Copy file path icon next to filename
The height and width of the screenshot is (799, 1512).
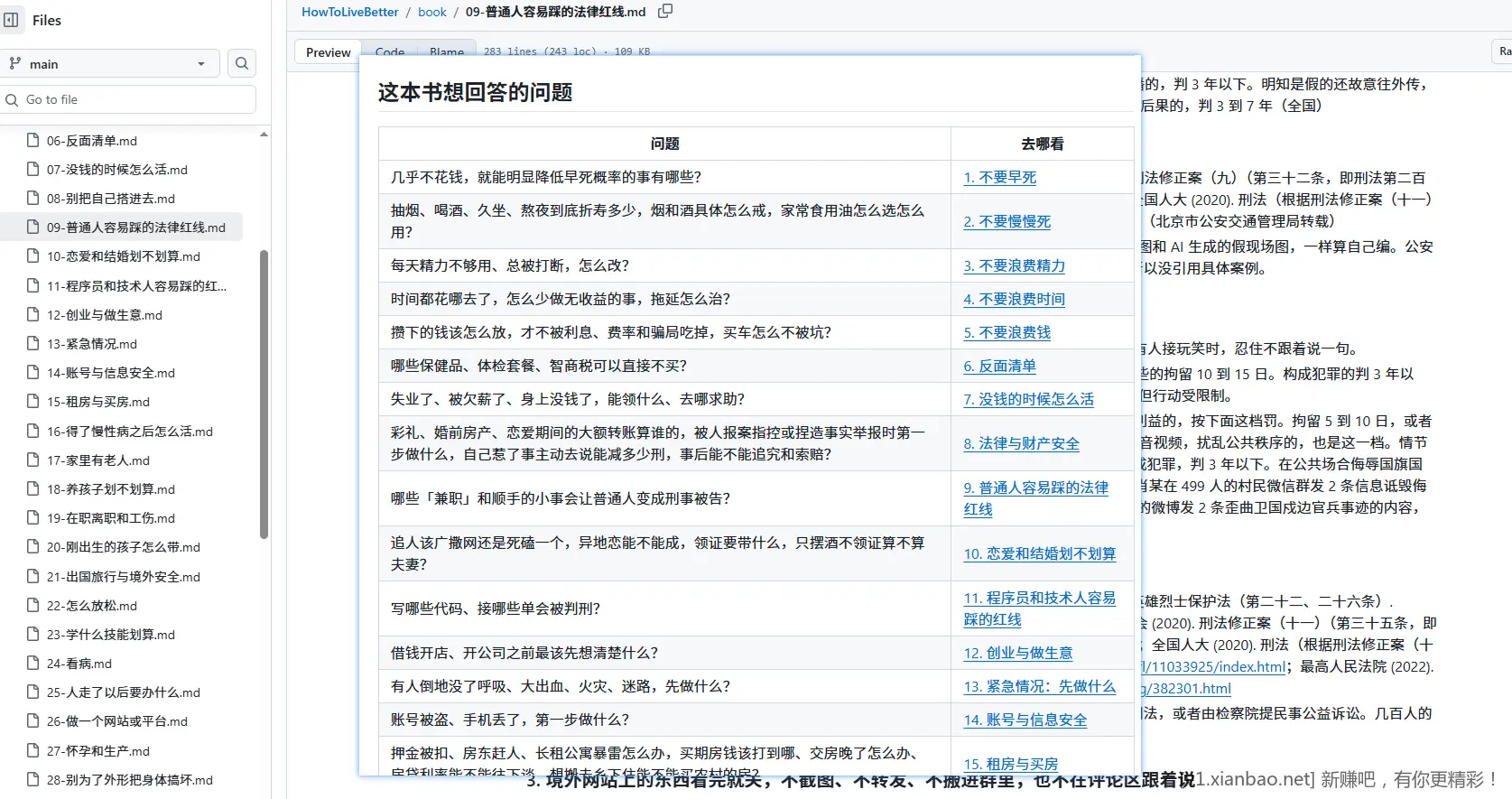665,12
